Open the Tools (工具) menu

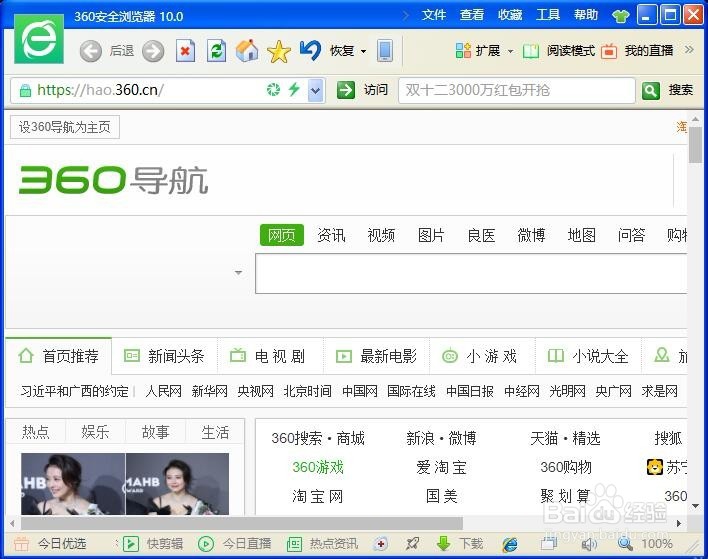click(x=548, y=15)
